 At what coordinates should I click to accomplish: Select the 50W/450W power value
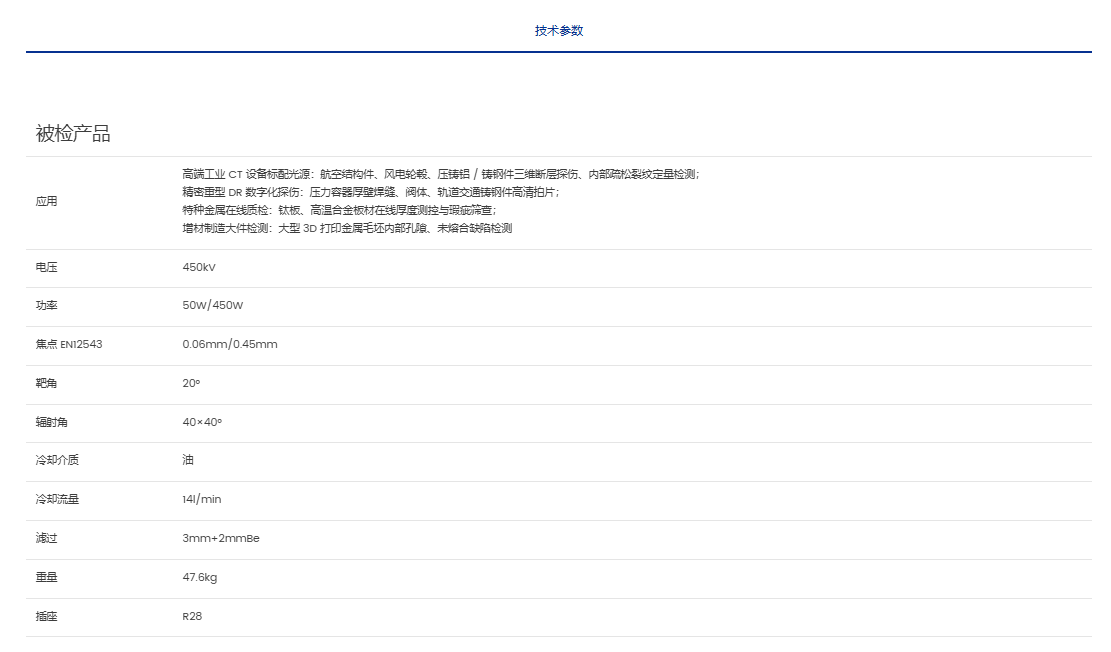click(213, 305)
